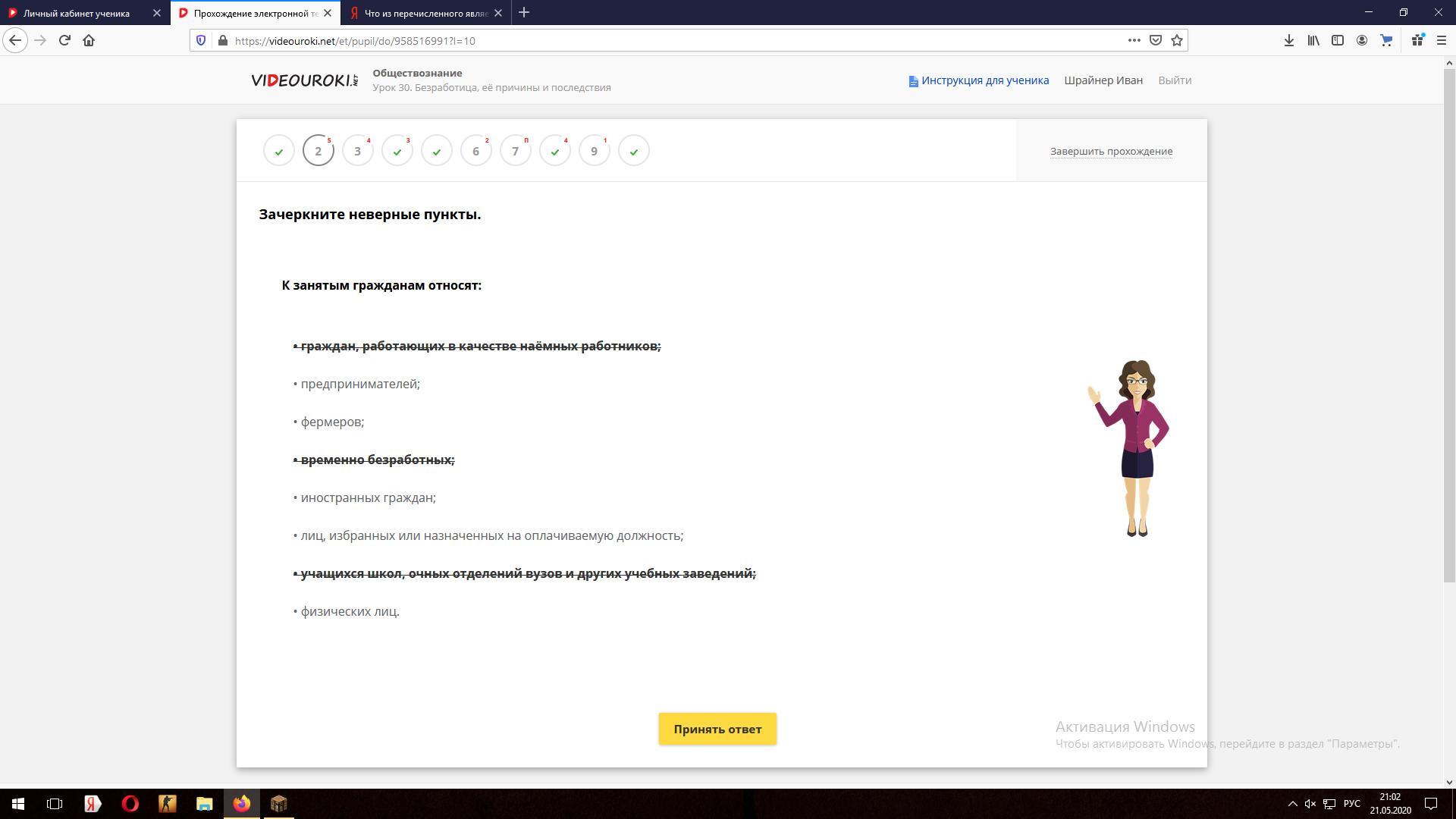Screen dimensions: 1456x819
Task: Go to browser home page icon
Action: click(89, 40)
